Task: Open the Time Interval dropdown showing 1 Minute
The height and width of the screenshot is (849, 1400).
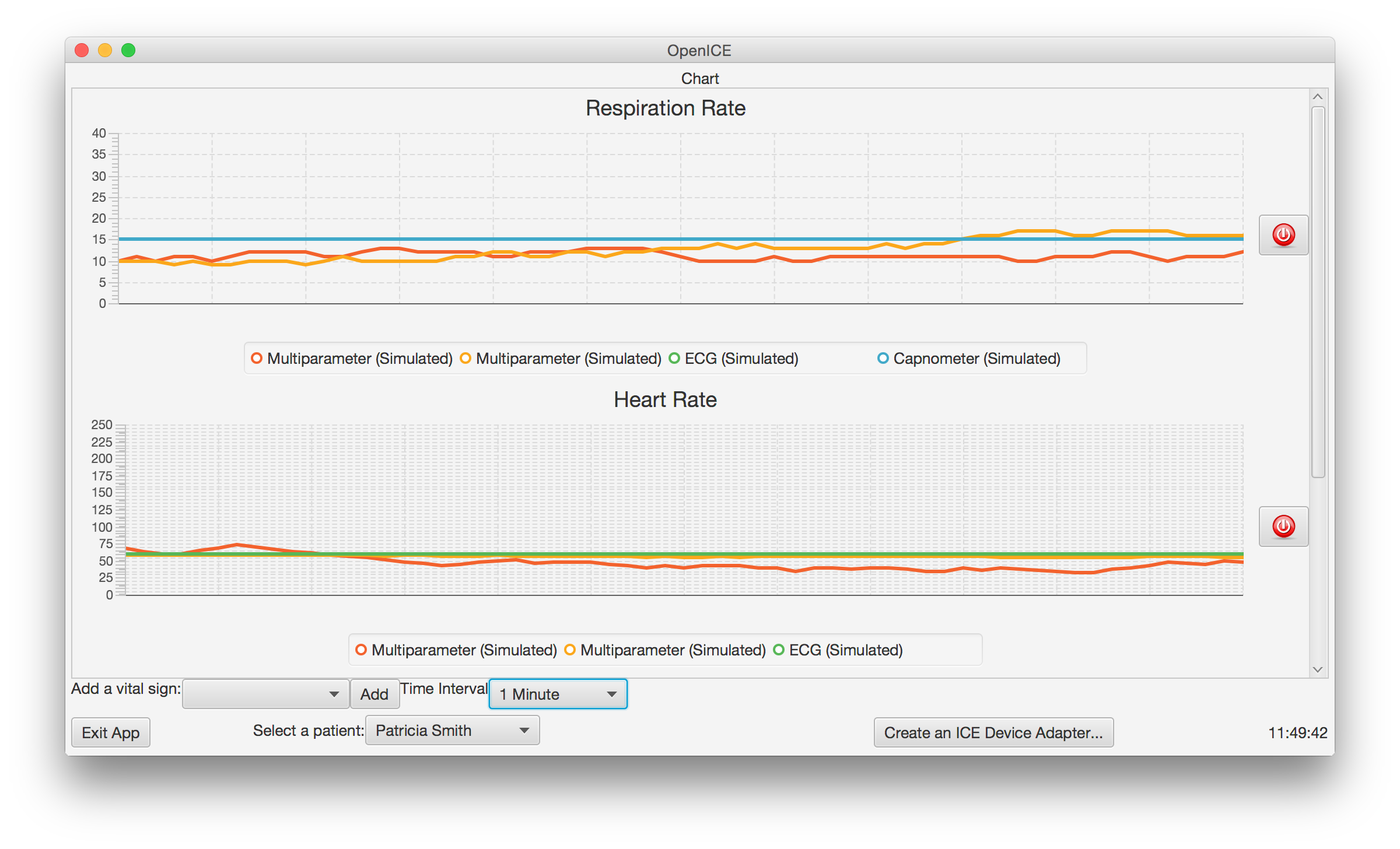Action: click(558, 694)
